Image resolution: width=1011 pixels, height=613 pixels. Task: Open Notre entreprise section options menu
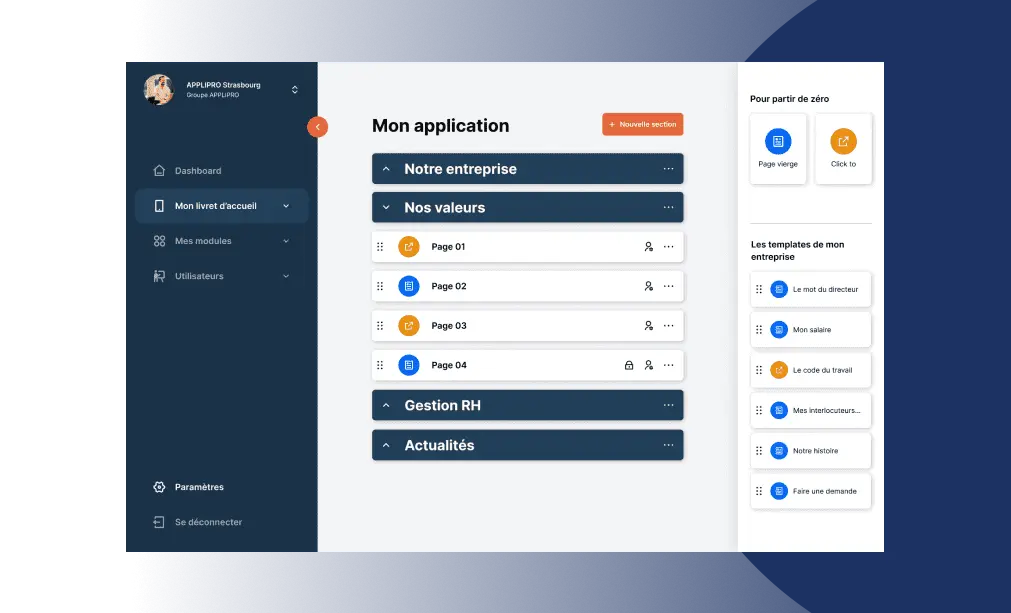[x=669, y=169]
